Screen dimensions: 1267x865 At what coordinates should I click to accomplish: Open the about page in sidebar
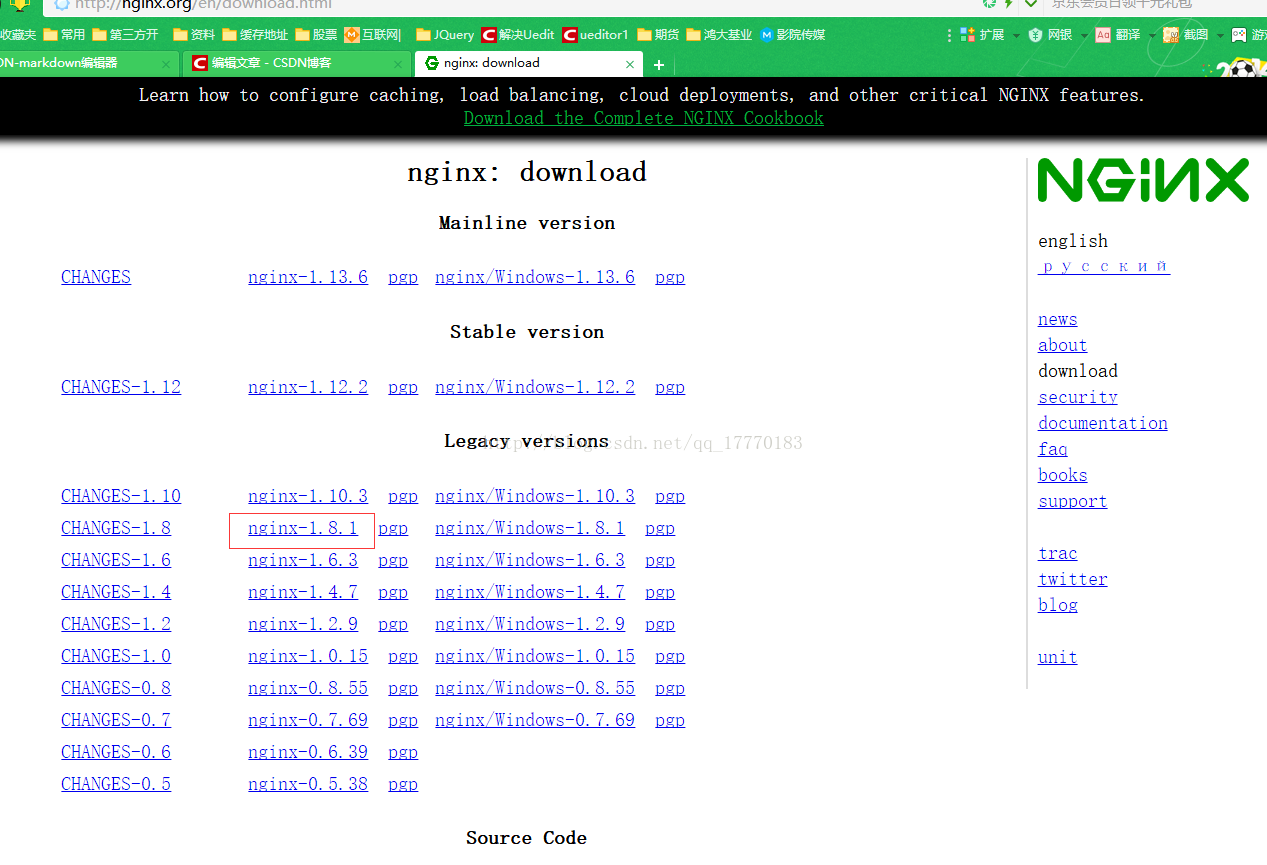point(1062,345)
